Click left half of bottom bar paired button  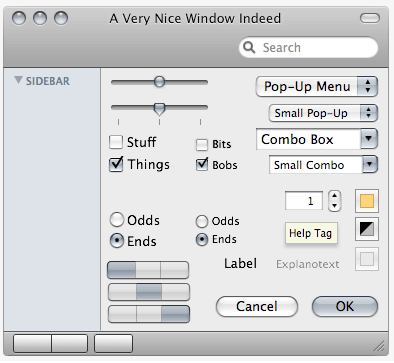[x=32, y=343]
